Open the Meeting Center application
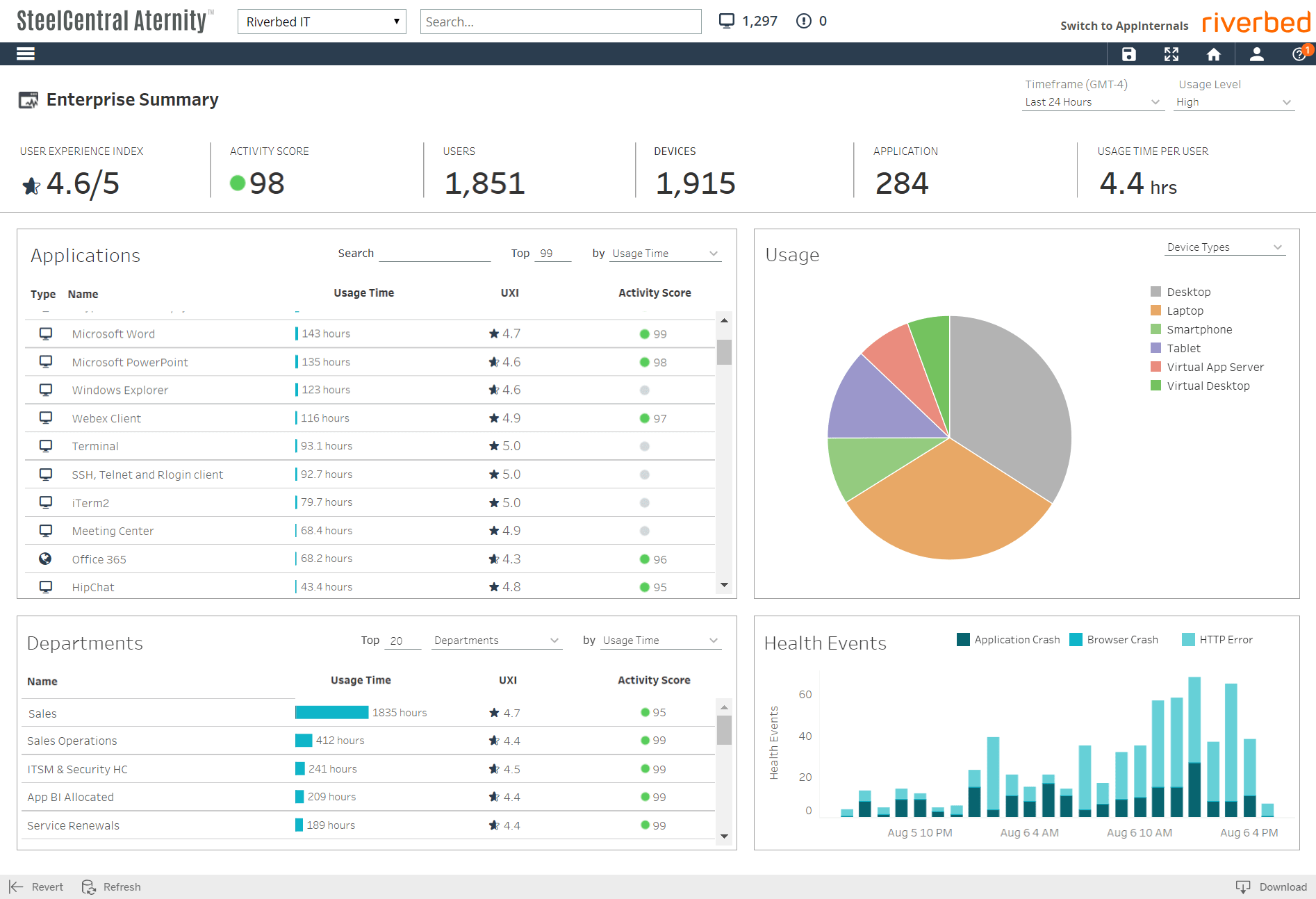The image size is (1316, 899). coord(113,531)
